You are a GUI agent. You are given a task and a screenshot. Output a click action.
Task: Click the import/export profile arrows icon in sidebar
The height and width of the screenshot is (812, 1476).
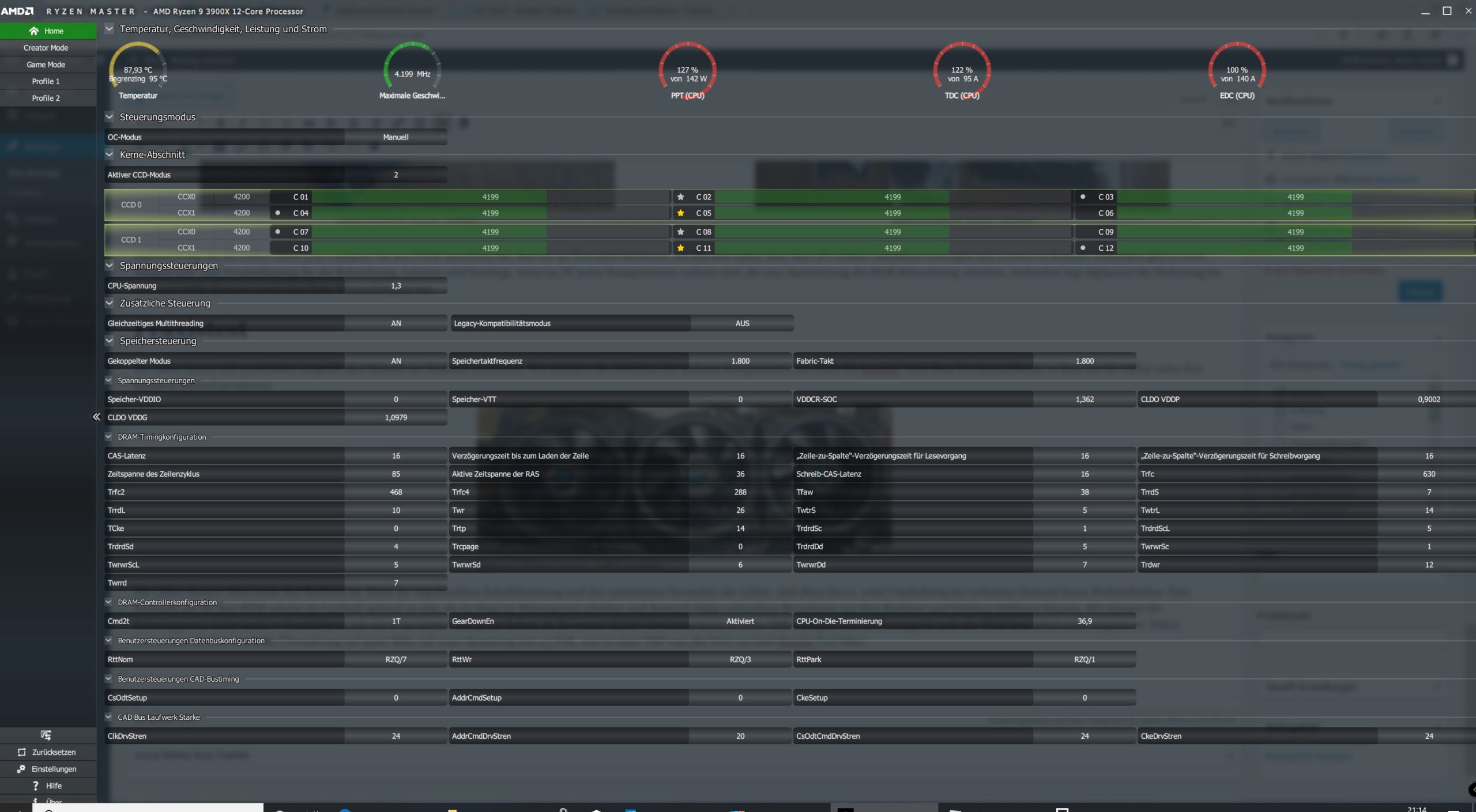click(46, 735)
